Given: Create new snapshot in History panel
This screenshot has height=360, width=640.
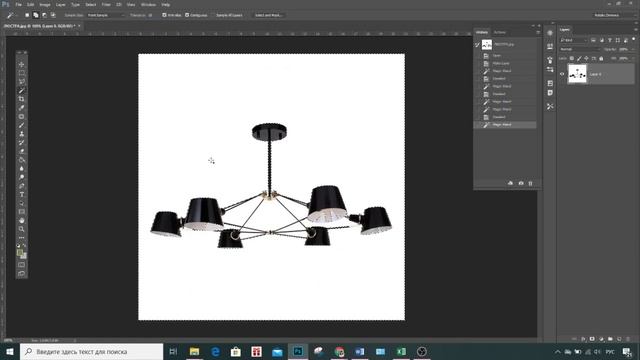Looking at the screenshot, I should (520, 183).
